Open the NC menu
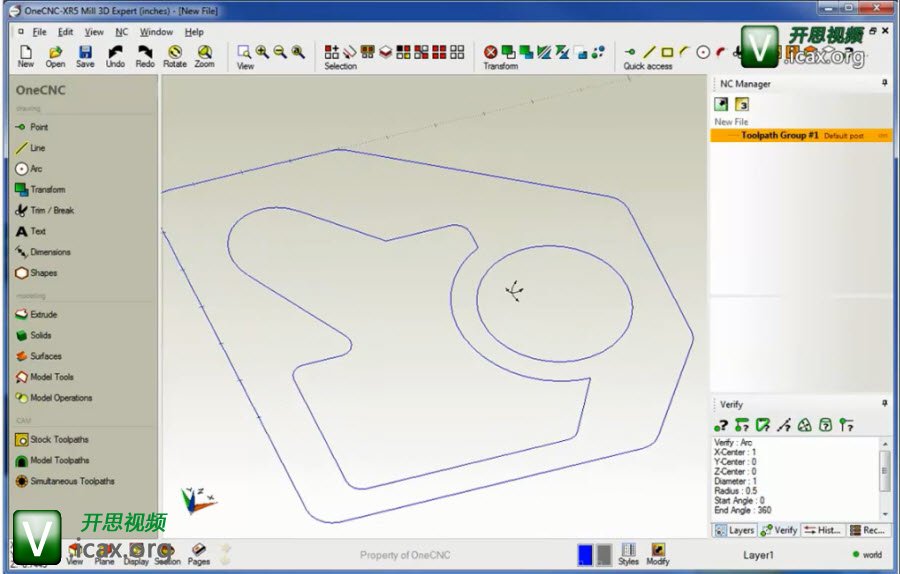The image size is (900, 574). point(121,32)
